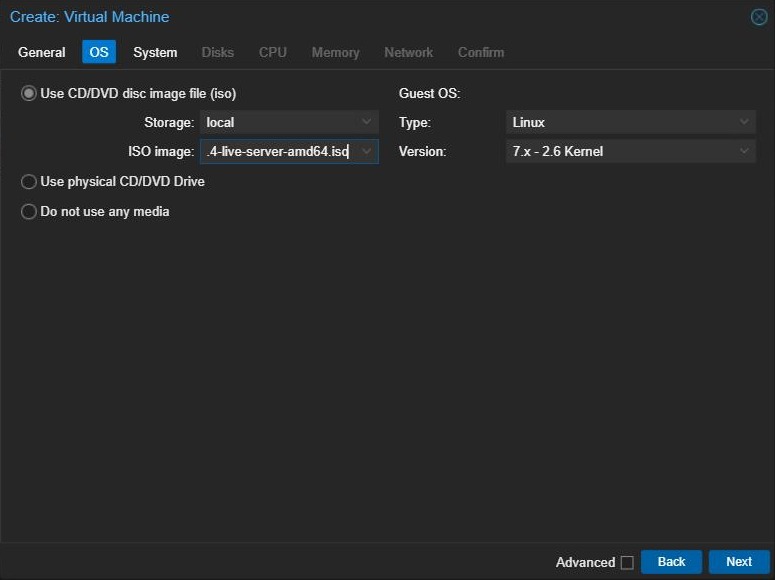The width and height of the screenshot is (775, 580).
Task: Click the Type: label
Action: tap(415, 122)
